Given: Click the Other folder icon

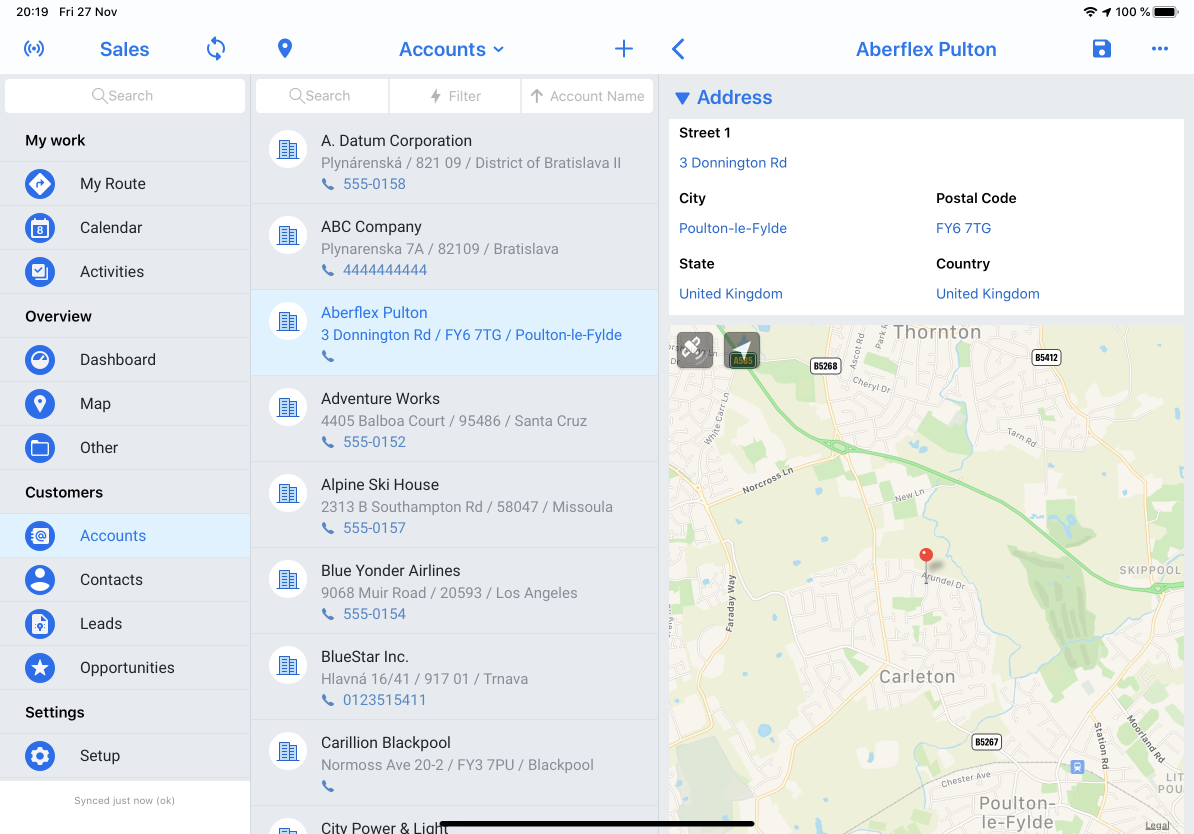Looking at the screenshot, I should coord(40,448).
